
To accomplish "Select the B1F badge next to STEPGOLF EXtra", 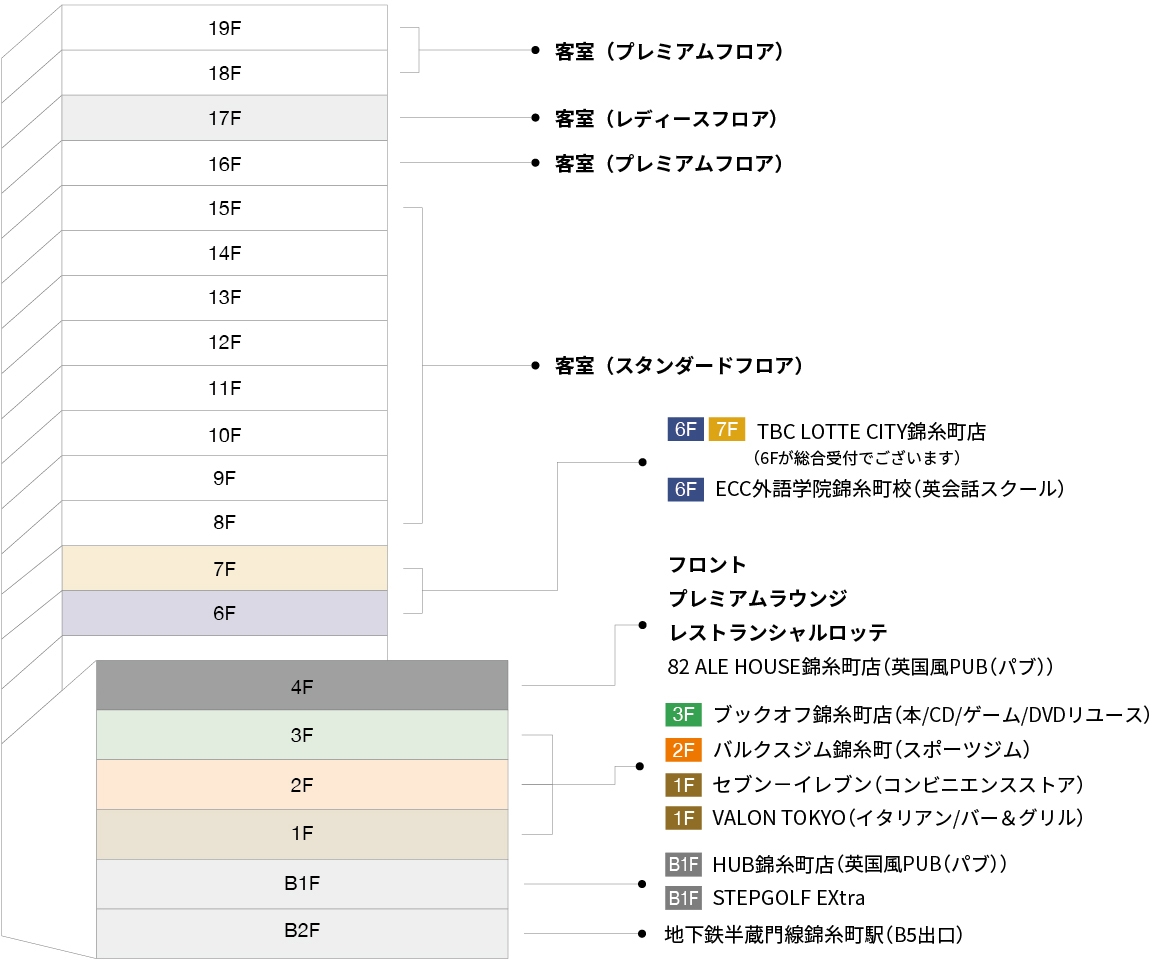I will click(684, 897).
